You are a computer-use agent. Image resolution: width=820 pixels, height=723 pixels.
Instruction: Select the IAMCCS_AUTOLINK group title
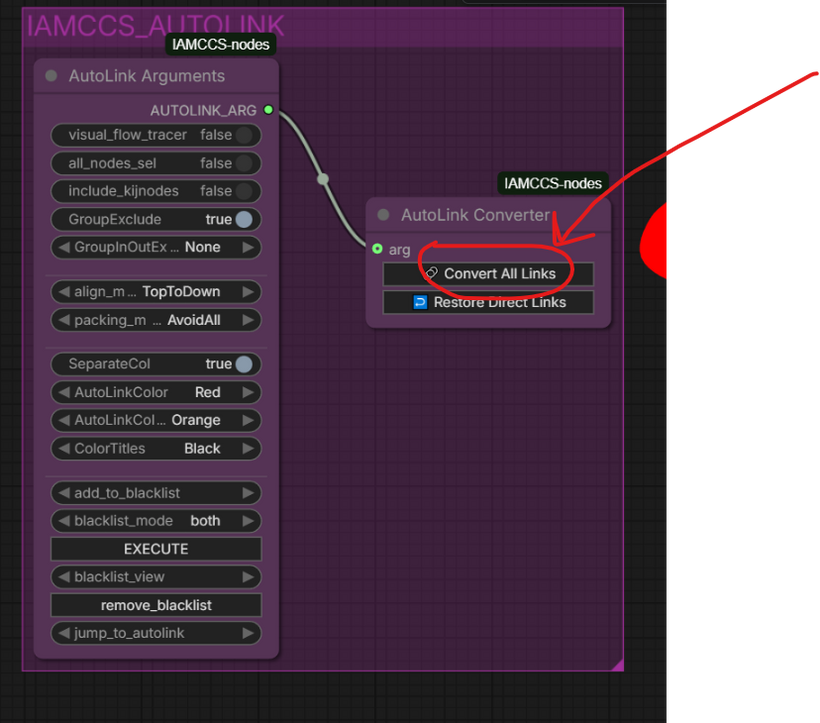156,27
